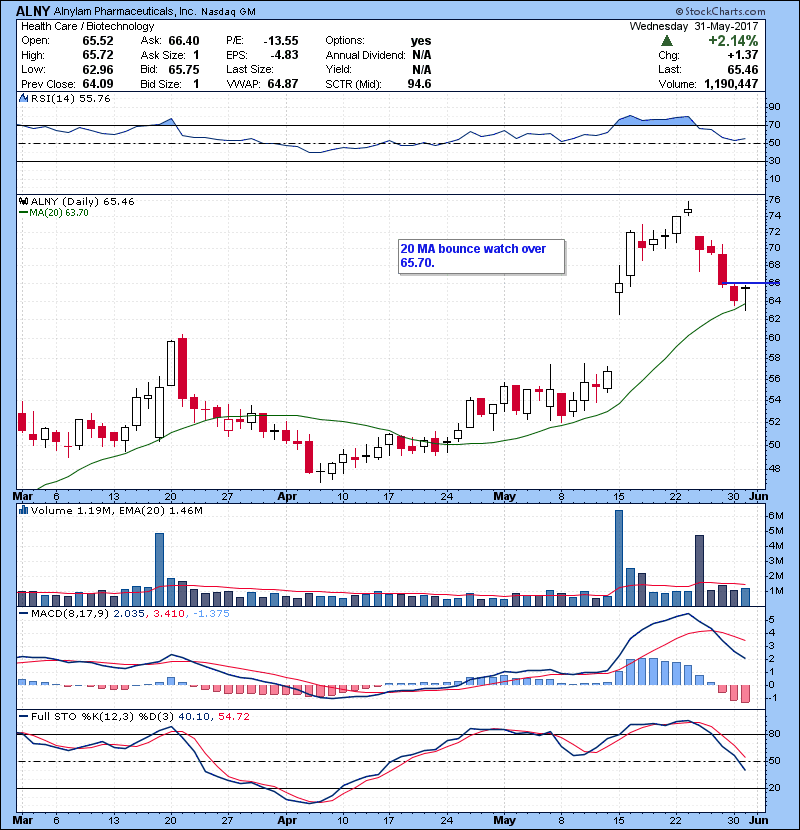
Task: Click the Options value yes
Action: pyautogui.click(x=421, y=41)
